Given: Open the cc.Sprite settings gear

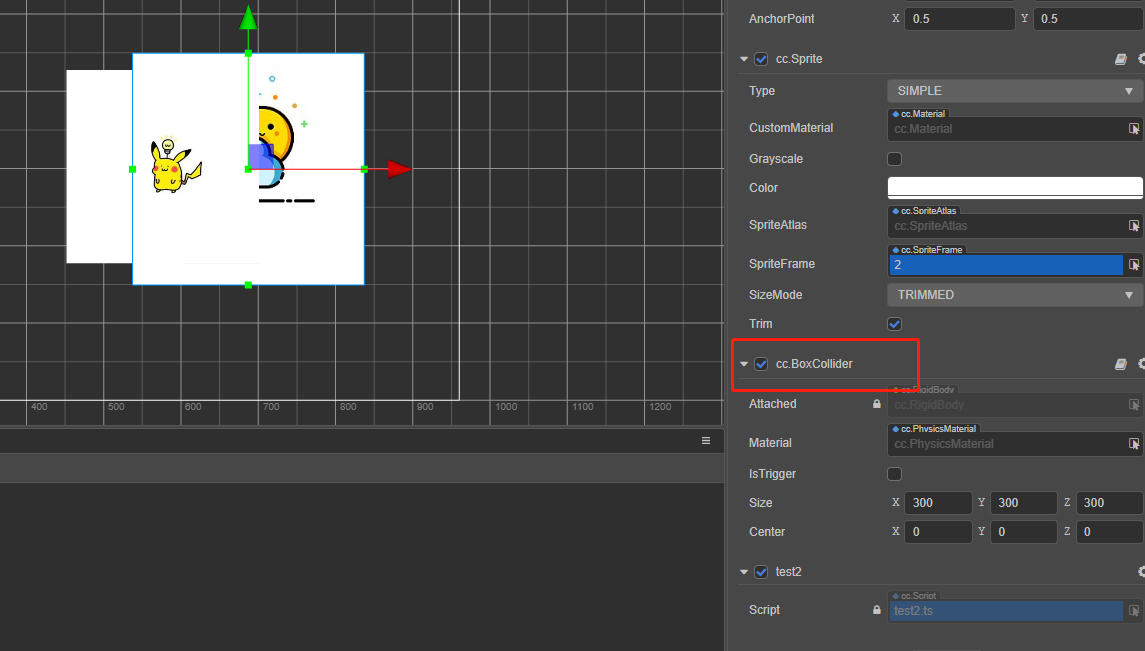Looking at the screenshot, I should (x=1141, y=59).
